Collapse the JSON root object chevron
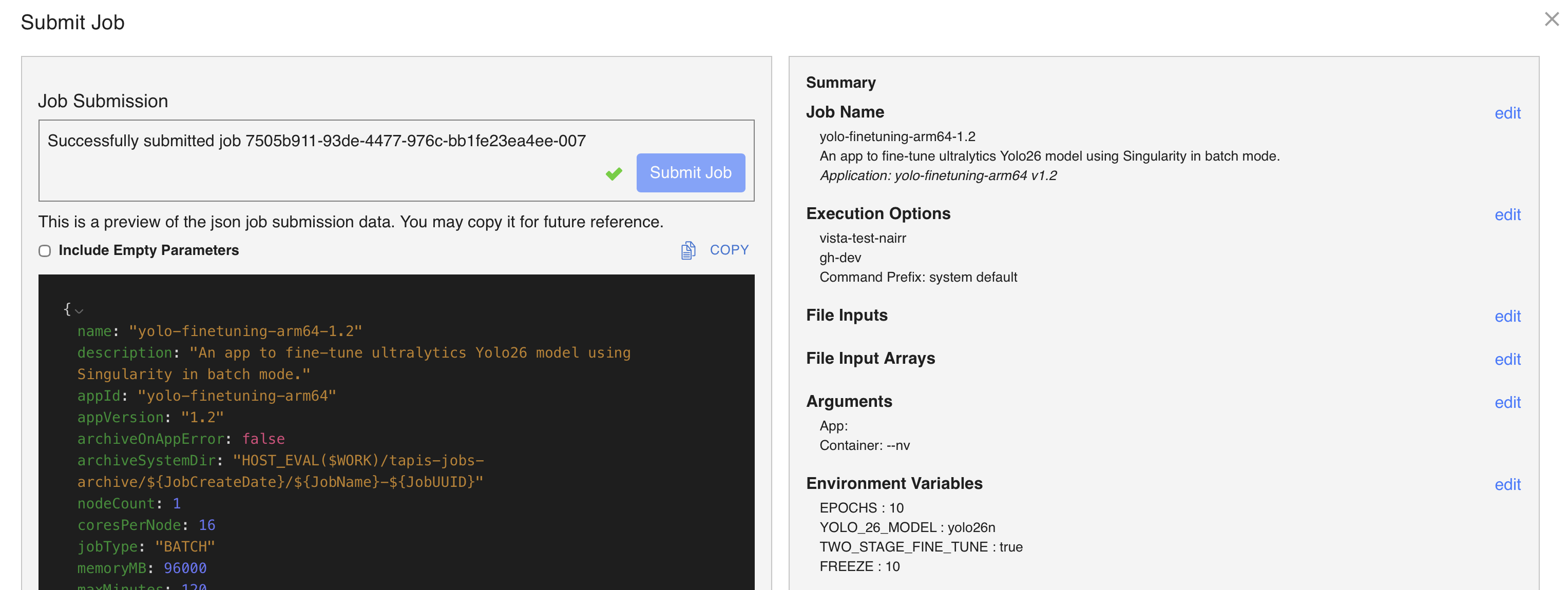The height and width of the screenshot is (590, 1568). click(x=79, y=311)
